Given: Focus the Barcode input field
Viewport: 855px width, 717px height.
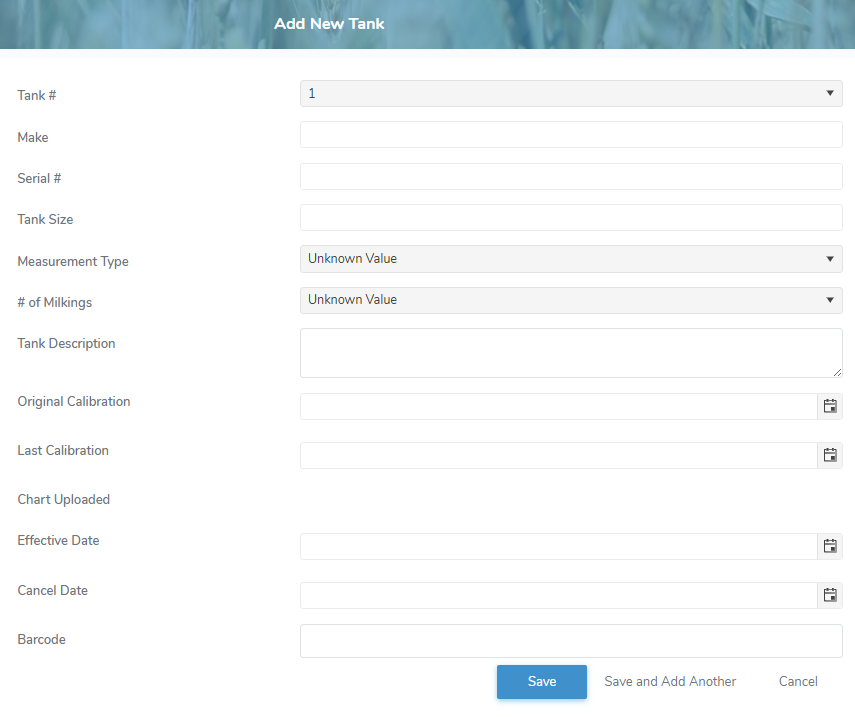Looking at the screenshot, I should tap(571, 641).
